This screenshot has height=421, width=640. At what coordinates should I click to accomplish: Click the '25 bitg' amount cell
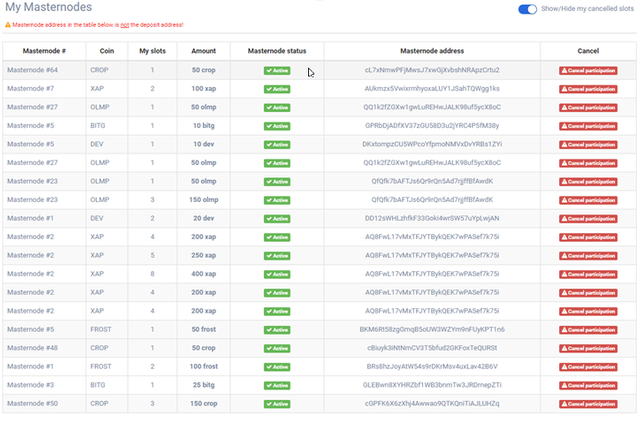click(x=203, y=385)
